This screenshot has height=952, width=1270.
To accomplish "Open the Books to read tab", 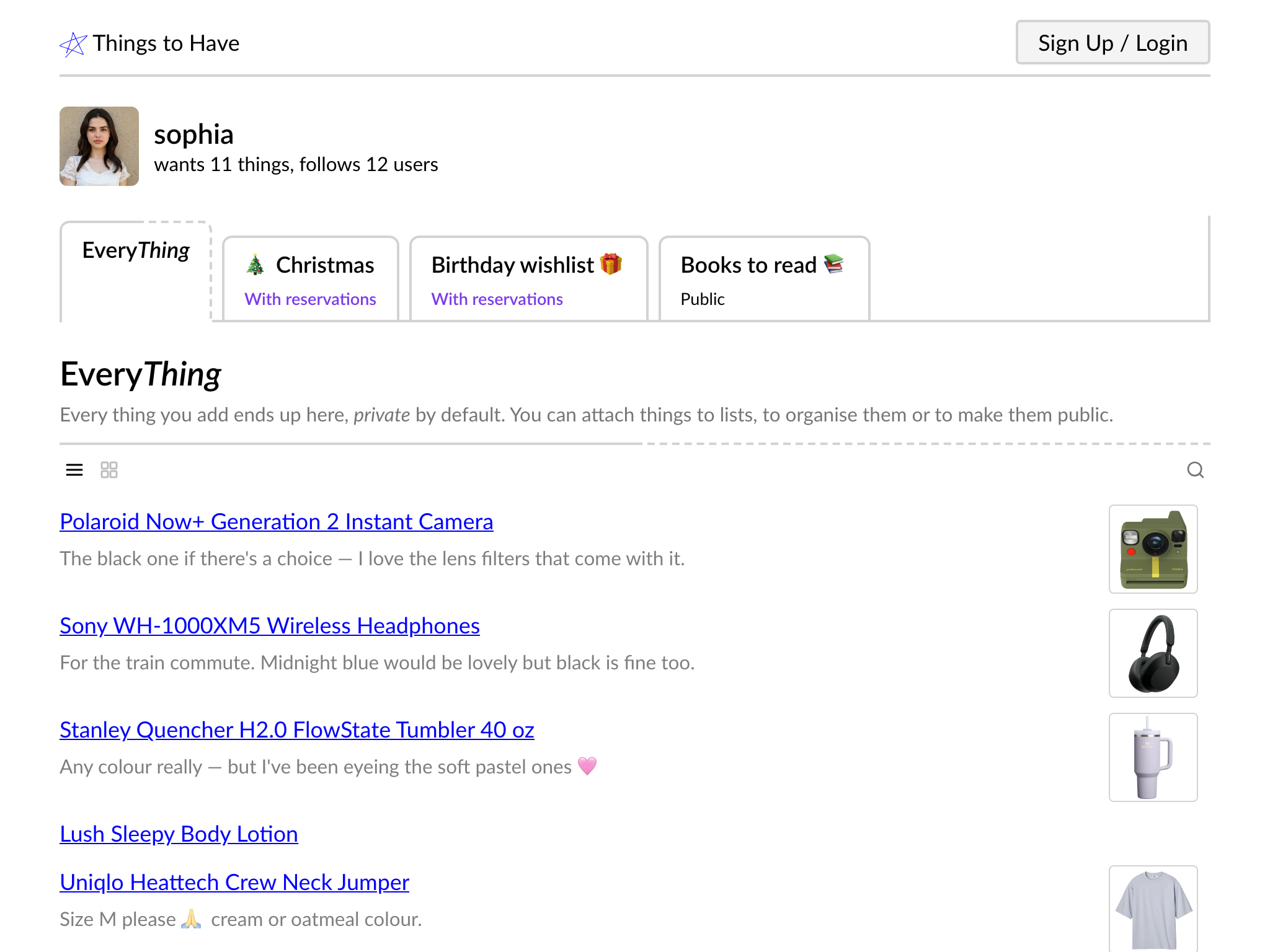I will coord(764,279).
